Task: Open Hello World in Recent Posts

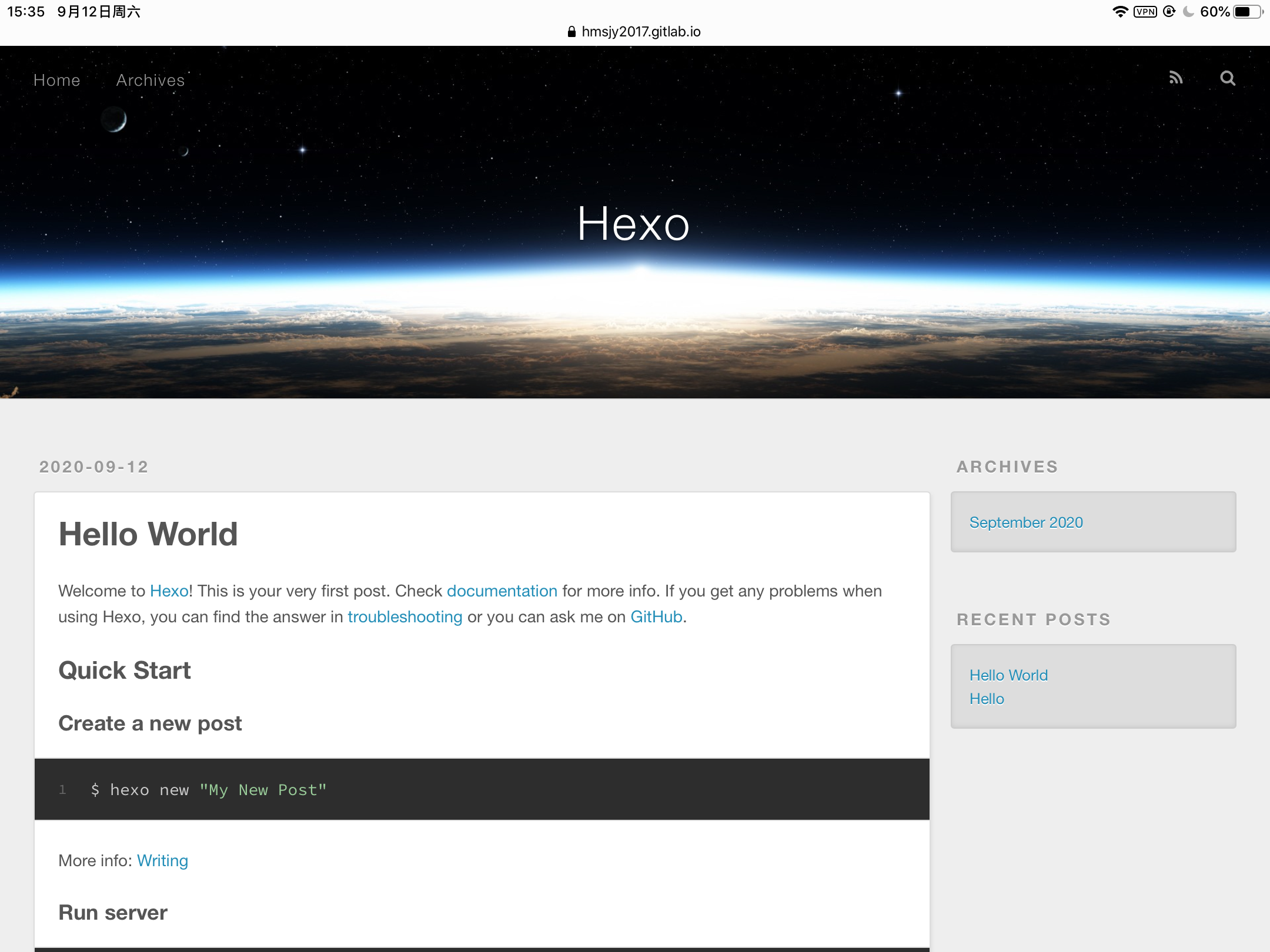Action: 1008,675
